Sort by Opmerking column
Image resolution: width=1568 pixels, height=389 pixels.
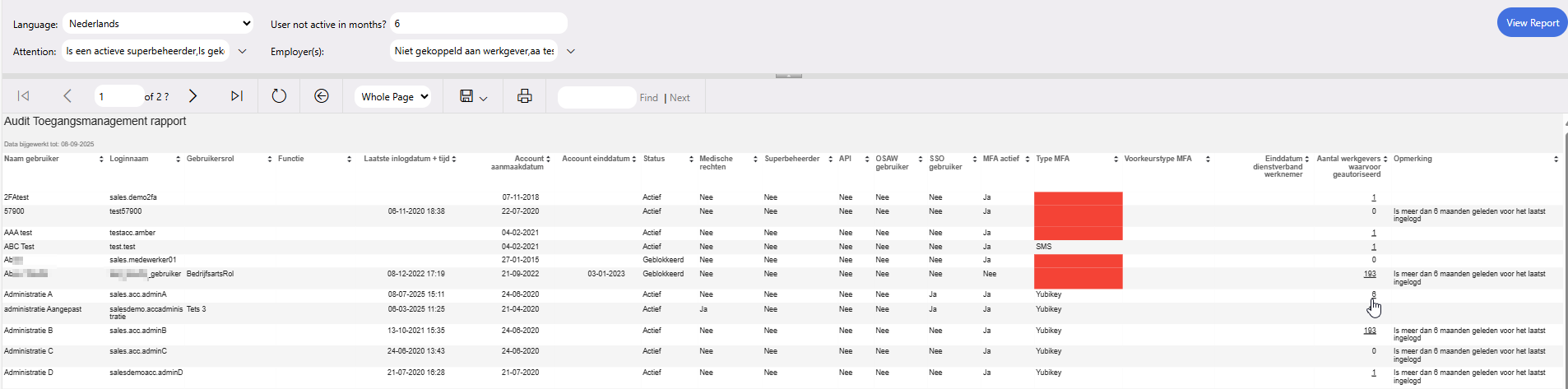[x=1556, y=159]
